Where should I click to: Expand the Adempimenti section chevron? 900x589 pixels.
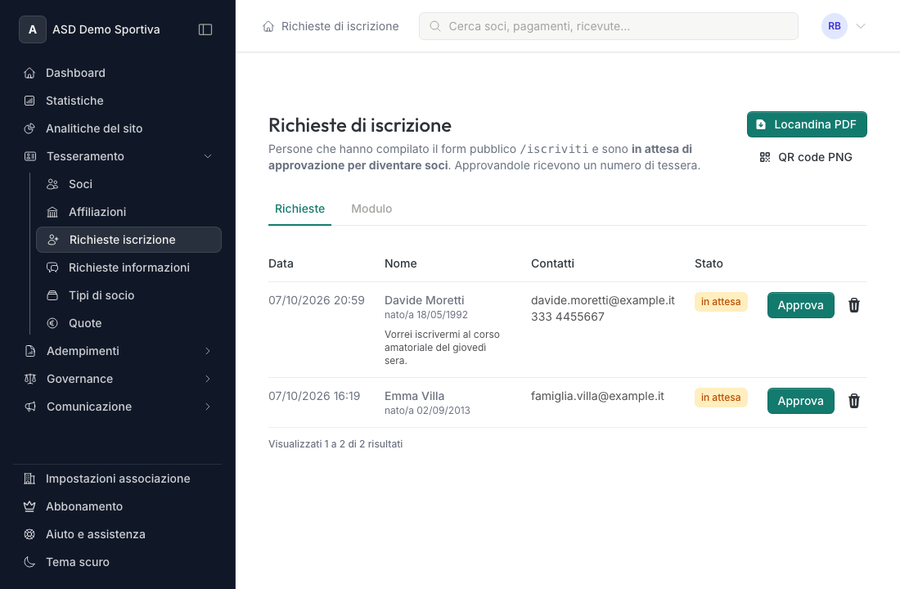208,351
